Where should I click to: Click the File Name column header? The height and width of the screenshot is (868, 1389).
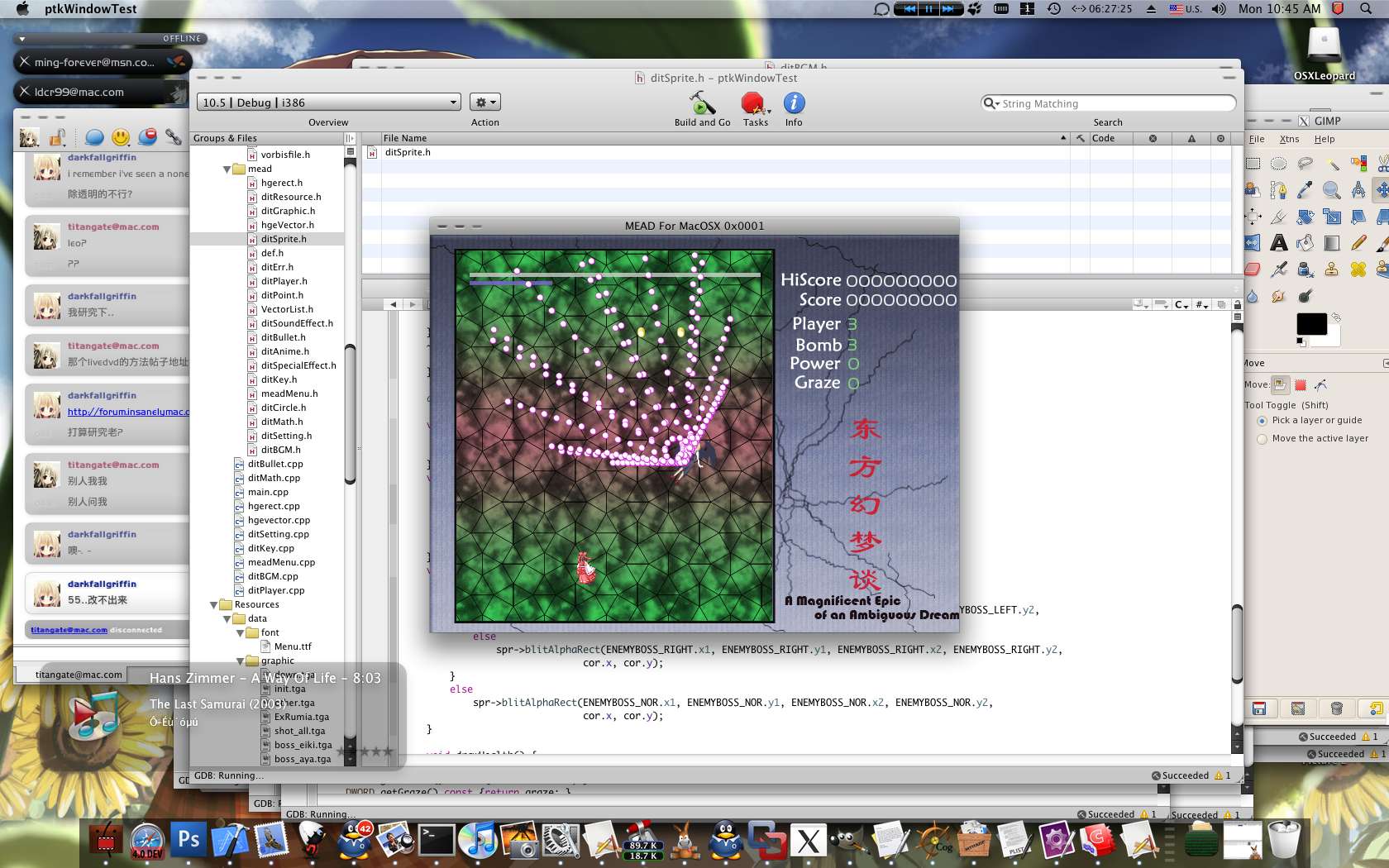click(x=723, y=138)
